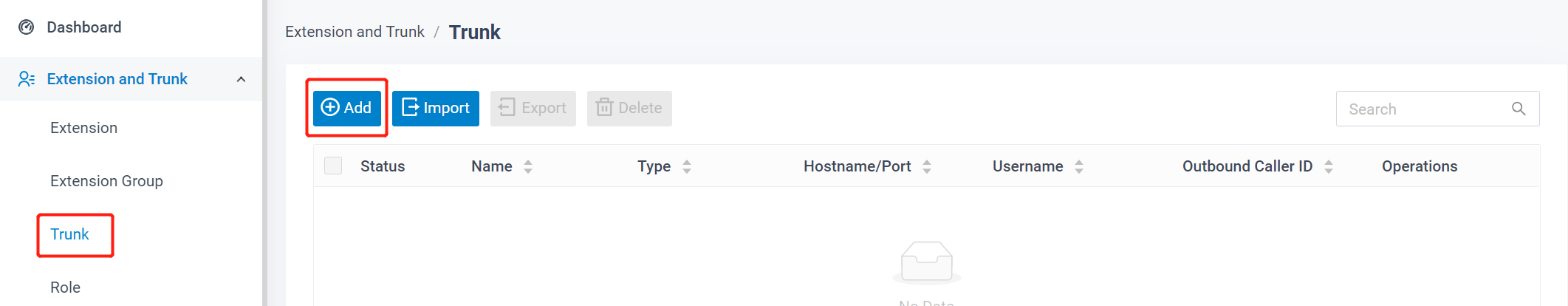Click the Export button
1568x306 pixels.
coord(533,108)
